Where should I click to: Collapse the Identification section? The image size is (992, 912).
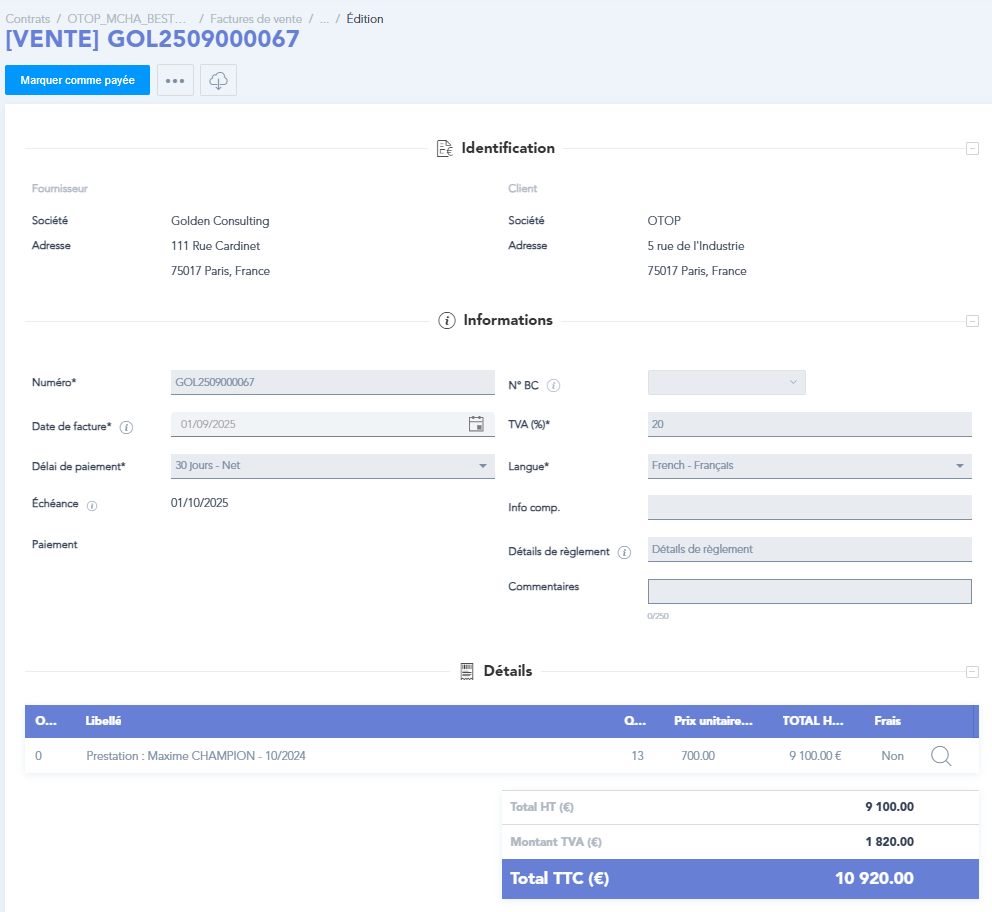(x=971, y=149)
